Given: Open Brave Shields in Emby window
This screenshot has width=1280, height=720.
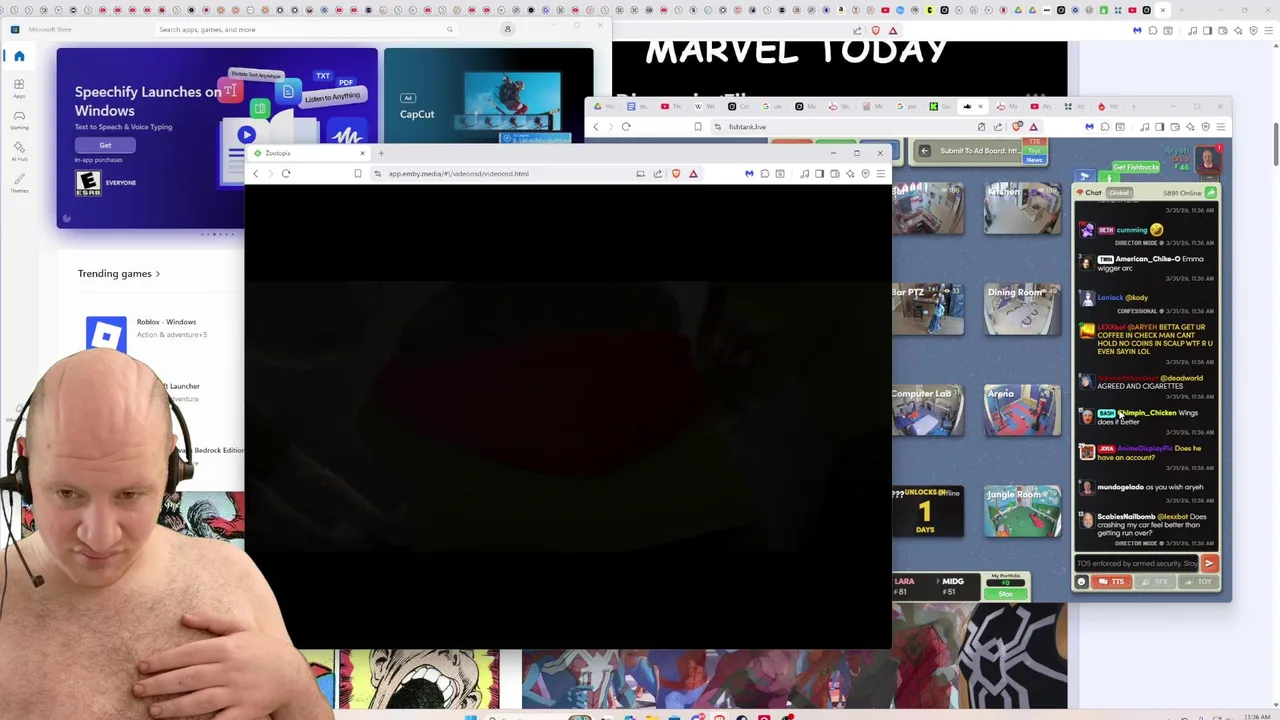Looking at the screenshot, I should tap(676, 174).
